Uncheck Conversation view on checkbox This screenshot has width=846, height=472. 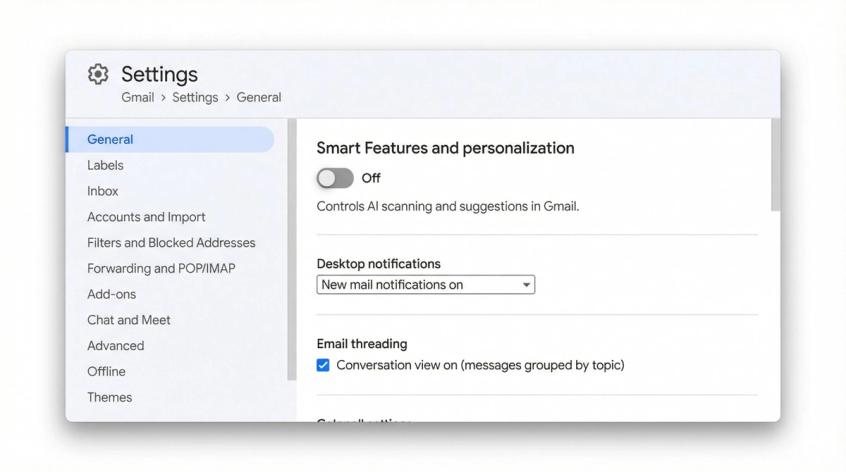click(323, 365)
